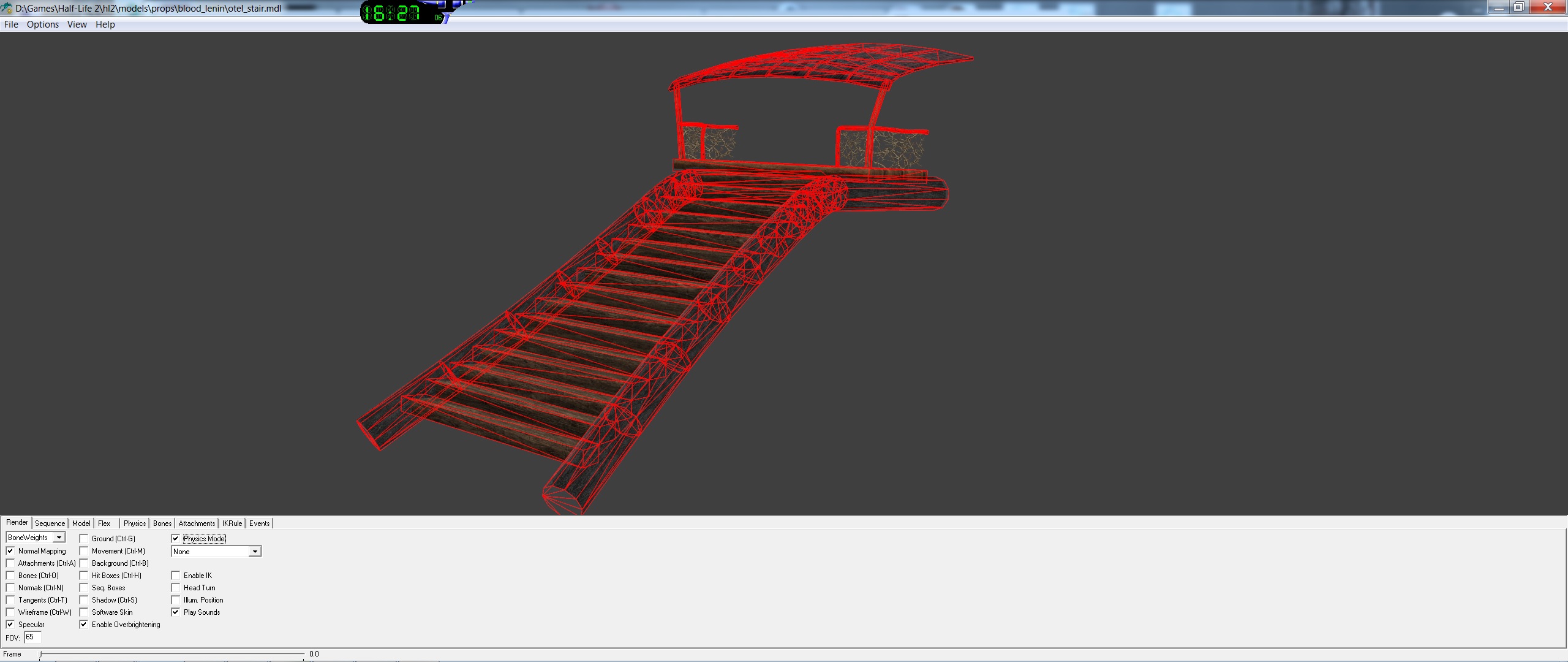Viewport: 1568px width, 662px height.
Task: Click the Frame slider handle
Action: [41, 655]
